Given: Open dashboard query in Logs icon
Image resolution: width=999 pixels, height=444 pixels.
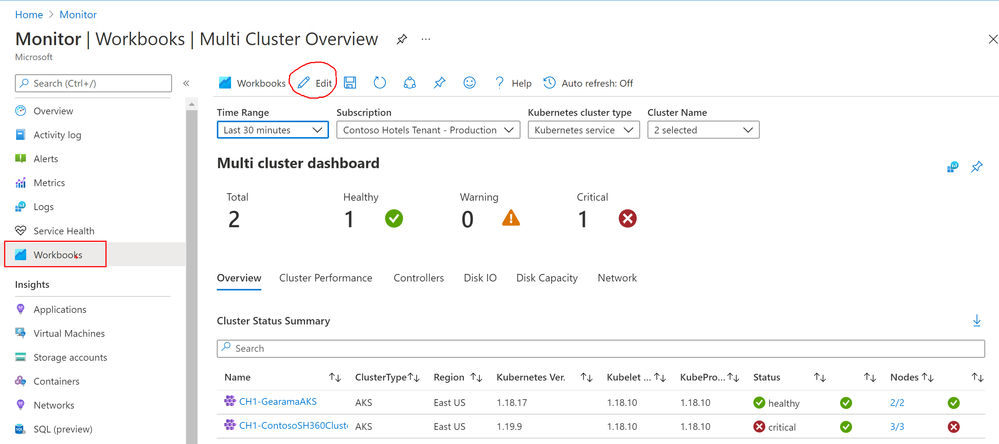Looking at the screenshot, I should [952, 167].
